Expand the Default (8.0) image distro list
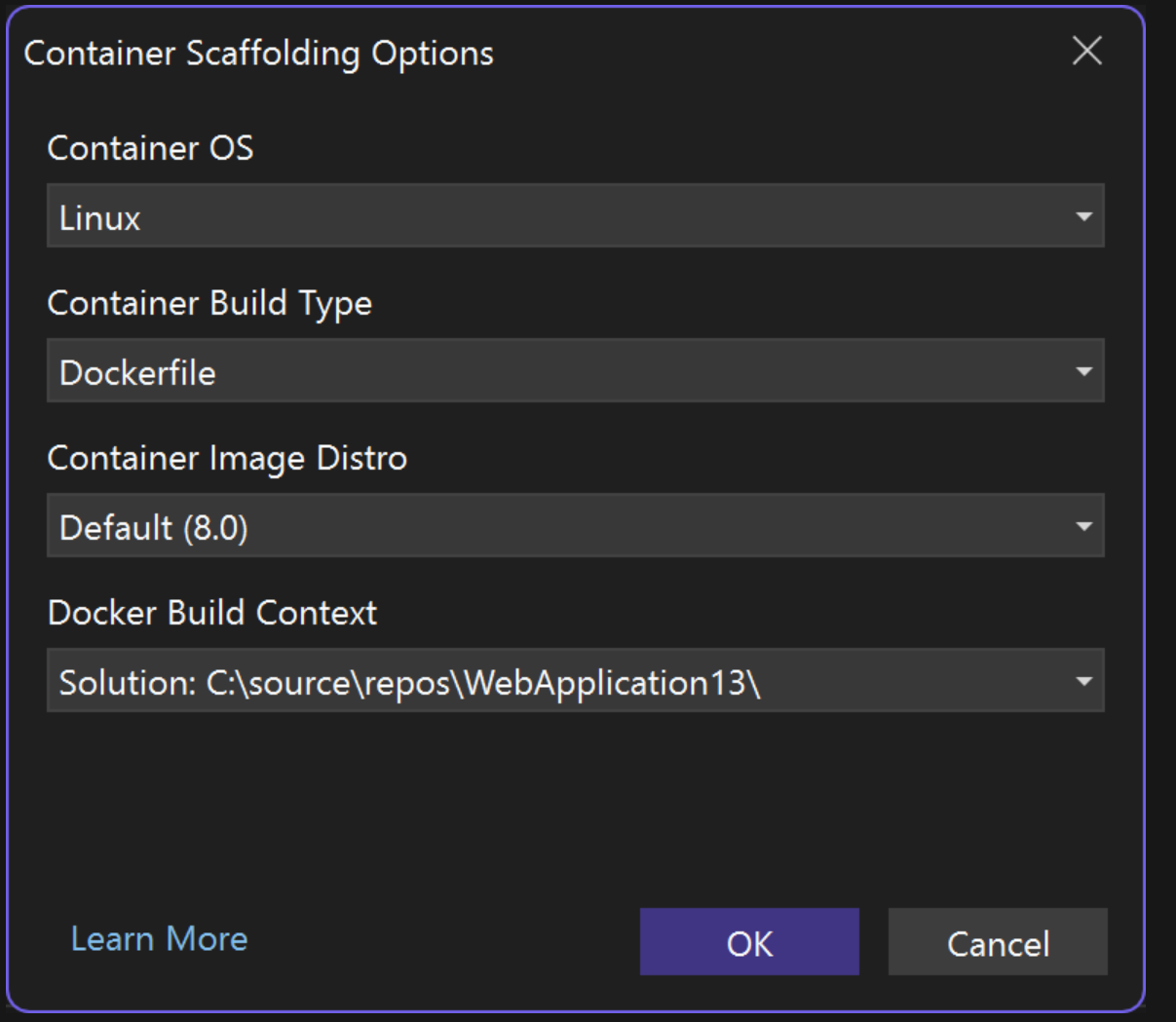Screen dimensions: 1176x1022 (x=575, y=525)
